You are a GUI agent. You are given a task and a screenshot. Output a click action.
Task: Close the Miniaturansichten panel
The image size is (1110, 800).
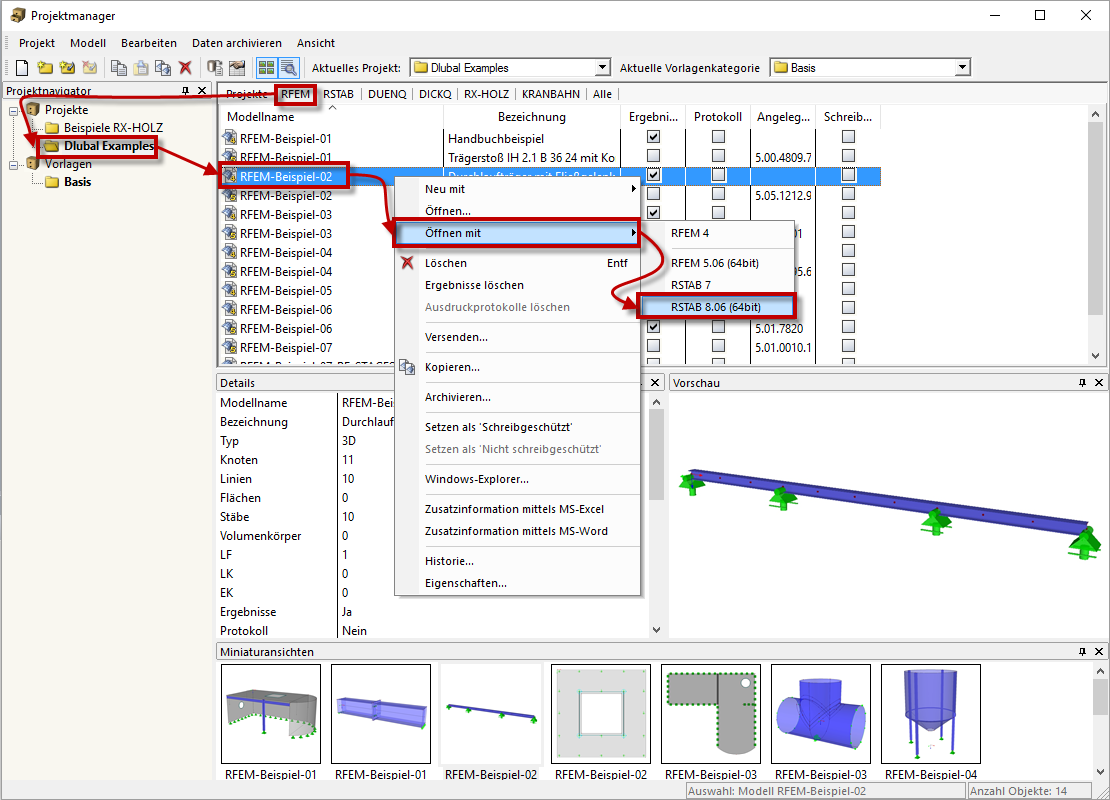(1099, 651)
